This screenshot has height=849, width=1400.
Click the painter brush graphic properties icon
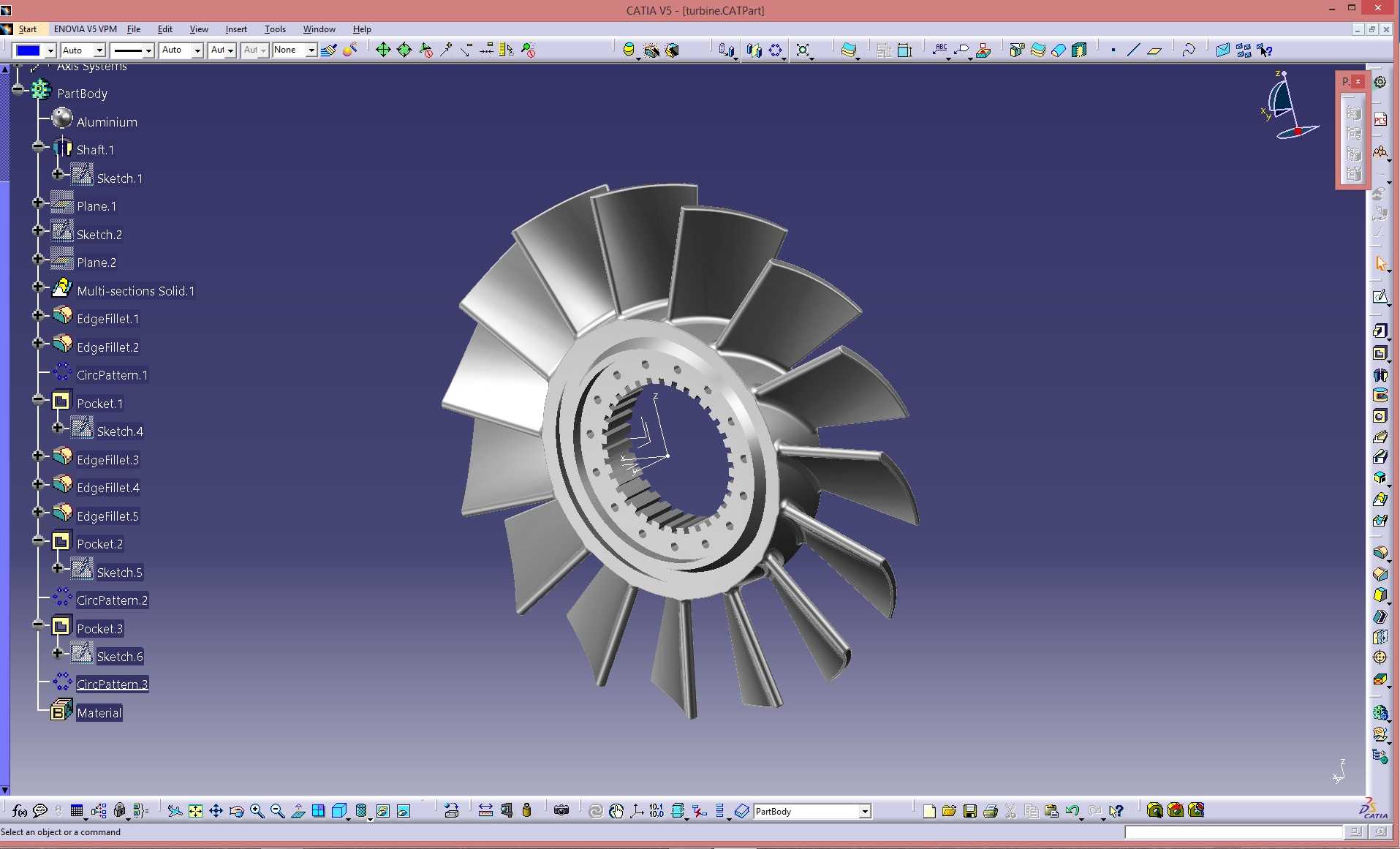coord(328,50)
